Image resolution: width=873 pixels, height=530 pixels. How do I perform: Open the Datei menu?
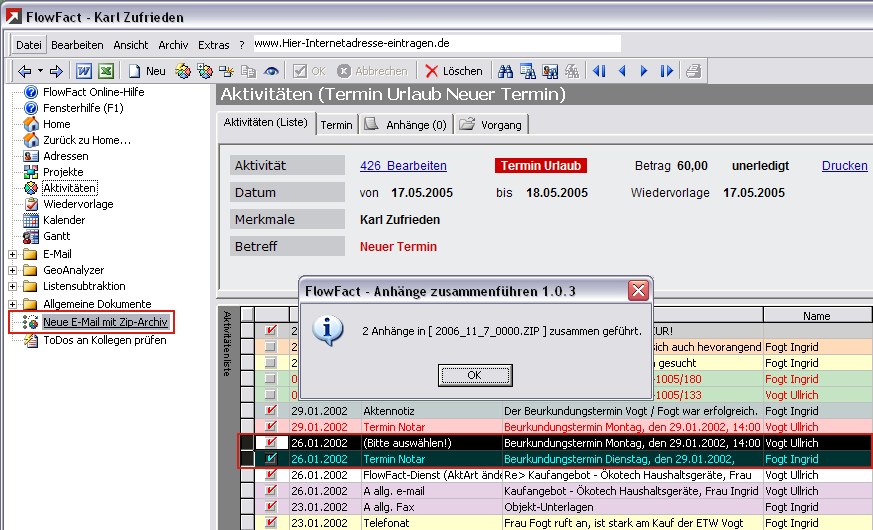28,45
